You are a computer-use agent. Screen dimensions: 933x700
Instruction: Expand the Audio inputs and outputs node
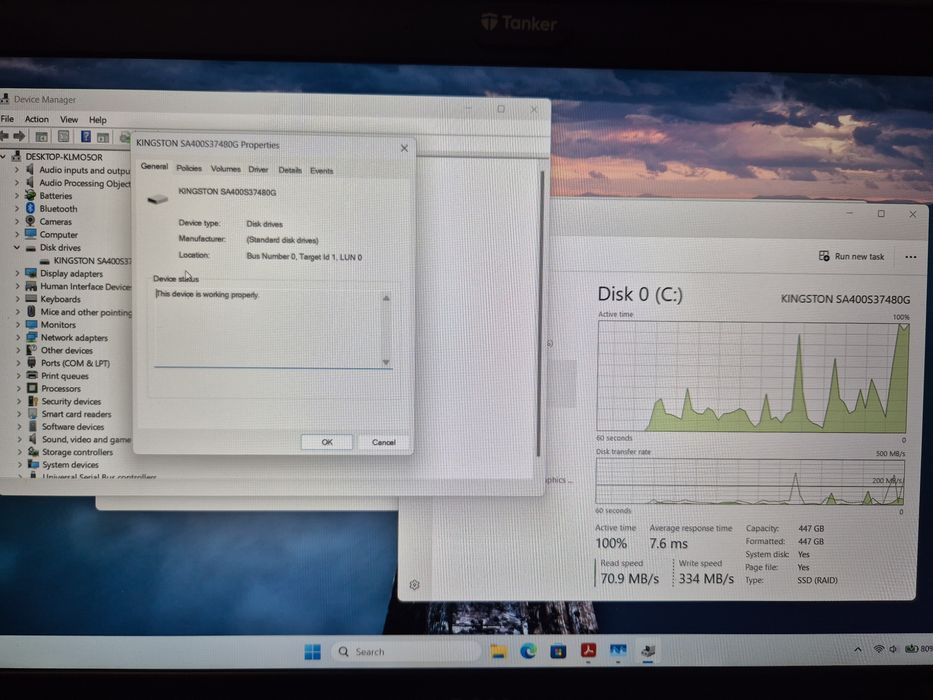coord(17,170)
